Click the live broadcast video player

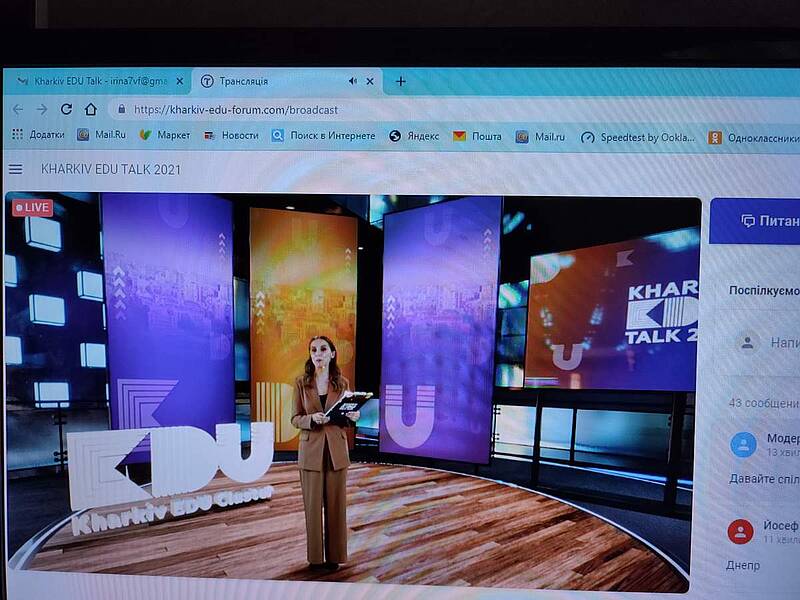[x=352, y=392]
